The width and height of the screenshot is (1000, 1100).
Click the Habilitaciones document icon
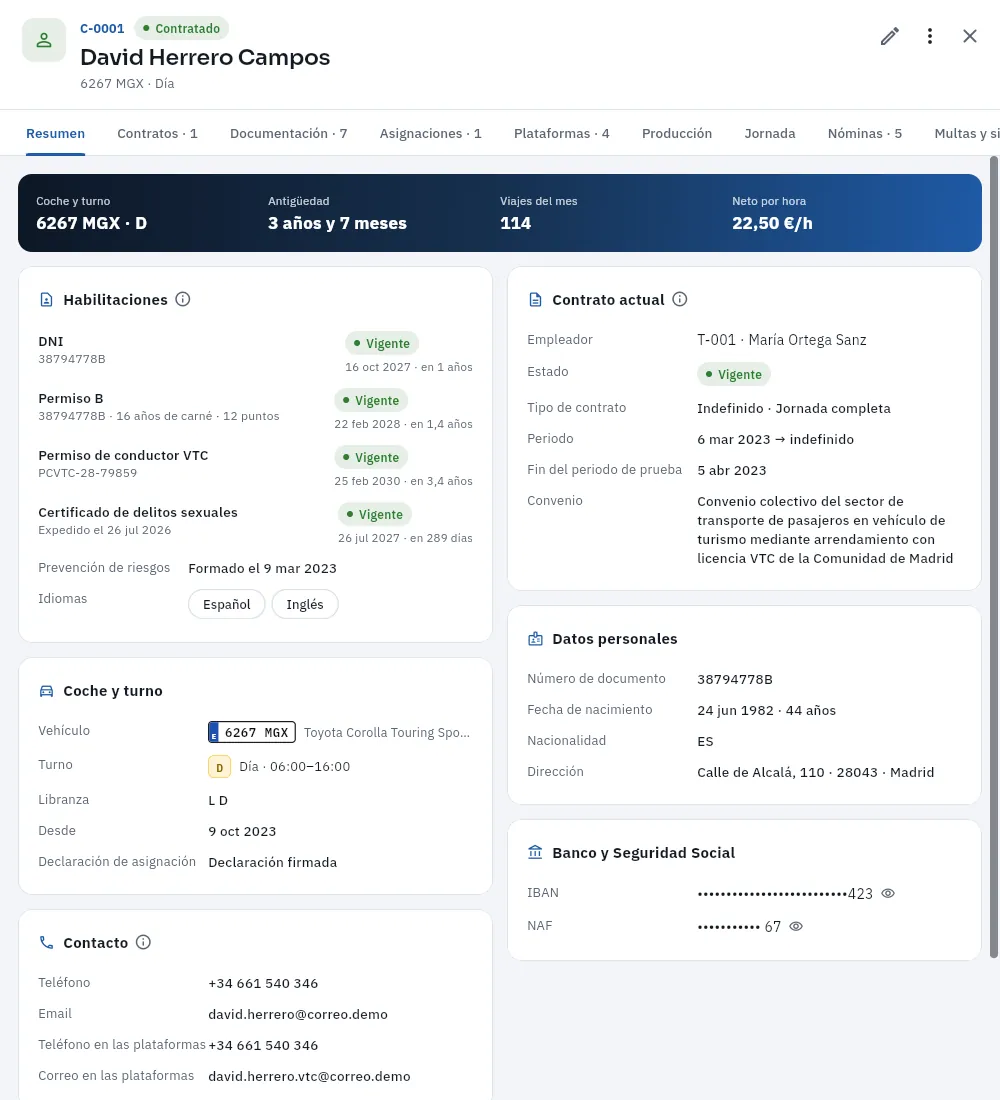click(x=46, y=300)
